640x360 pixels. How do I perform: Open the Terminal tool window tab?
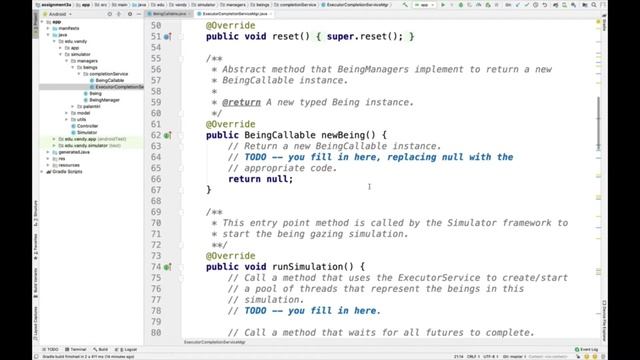(76, 349)
